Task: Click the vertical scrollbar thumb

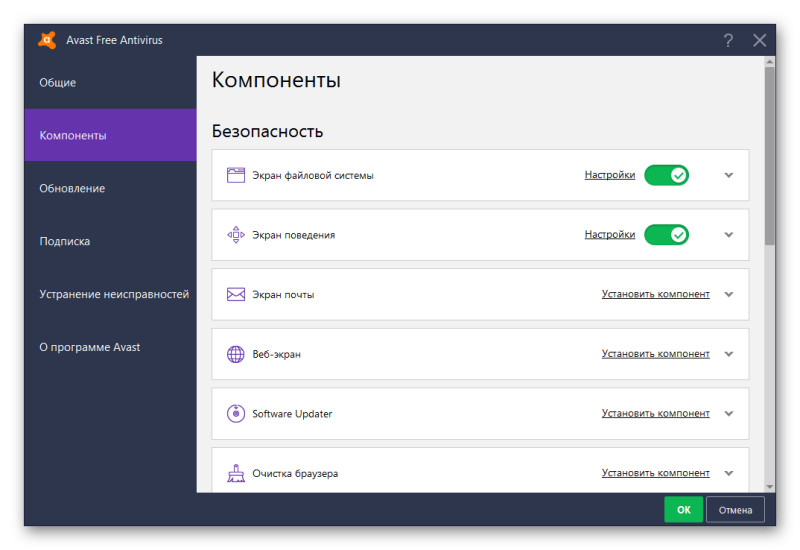Action: pyautogui.click(x=769, y=156)
